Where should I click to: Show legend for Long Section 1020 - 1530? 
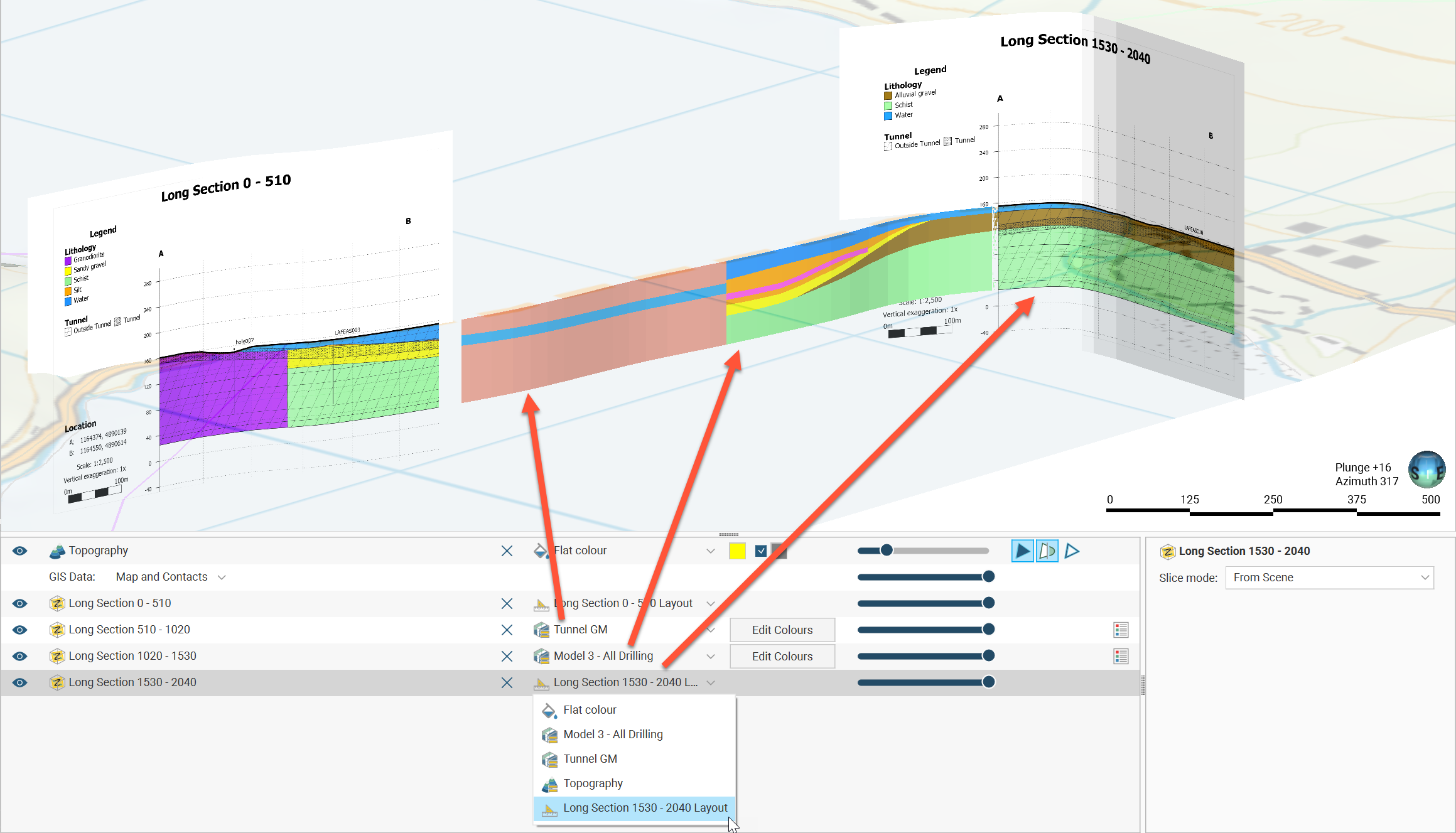(1121, 656)
